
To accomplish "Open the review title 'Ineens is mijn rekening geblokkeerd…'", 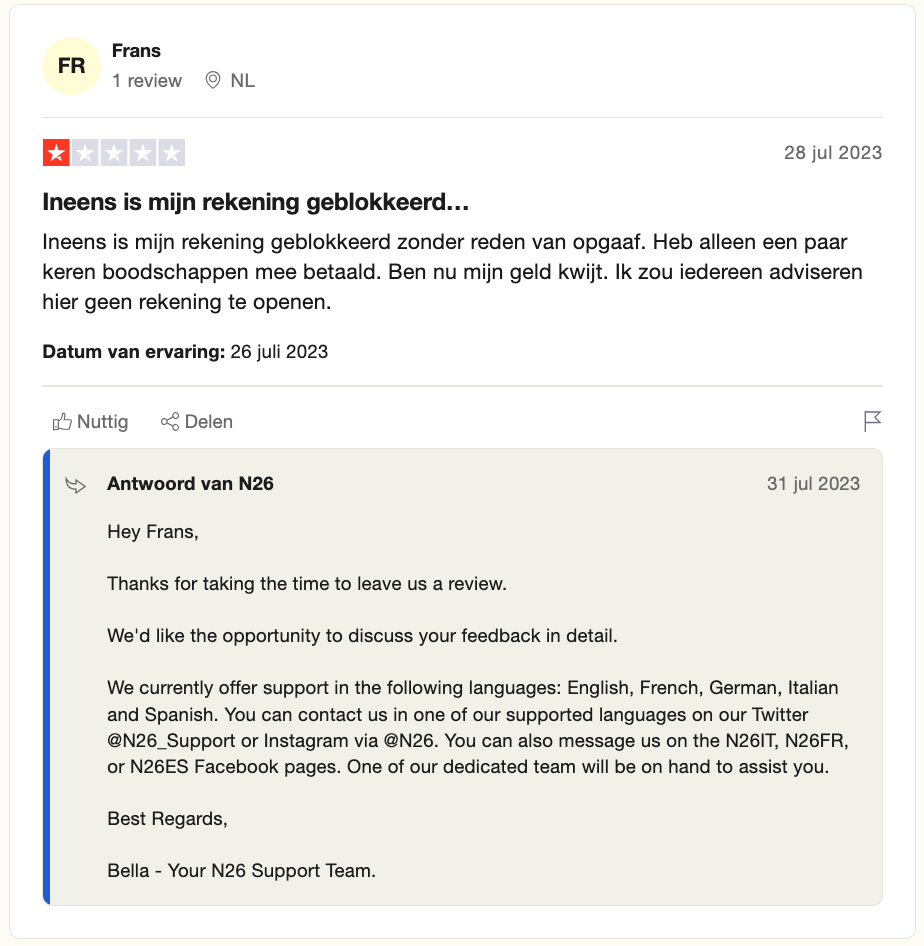I will tap(256, 202).
